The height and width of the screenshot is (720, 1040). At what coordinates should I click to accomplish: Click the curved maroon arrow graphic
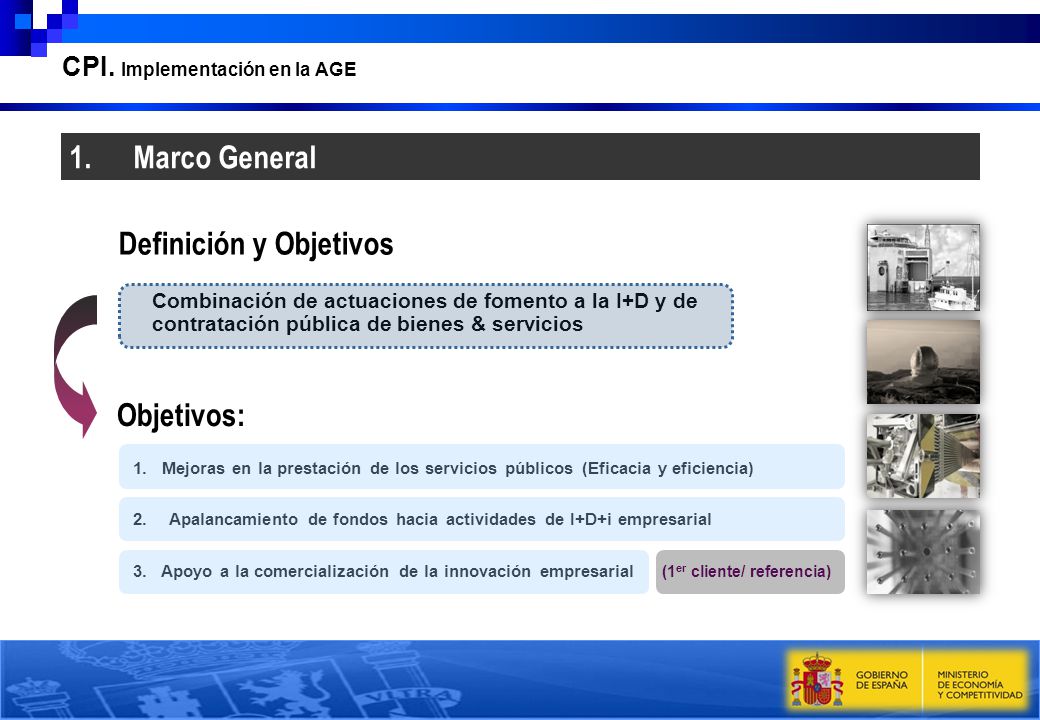coord(75,366)
